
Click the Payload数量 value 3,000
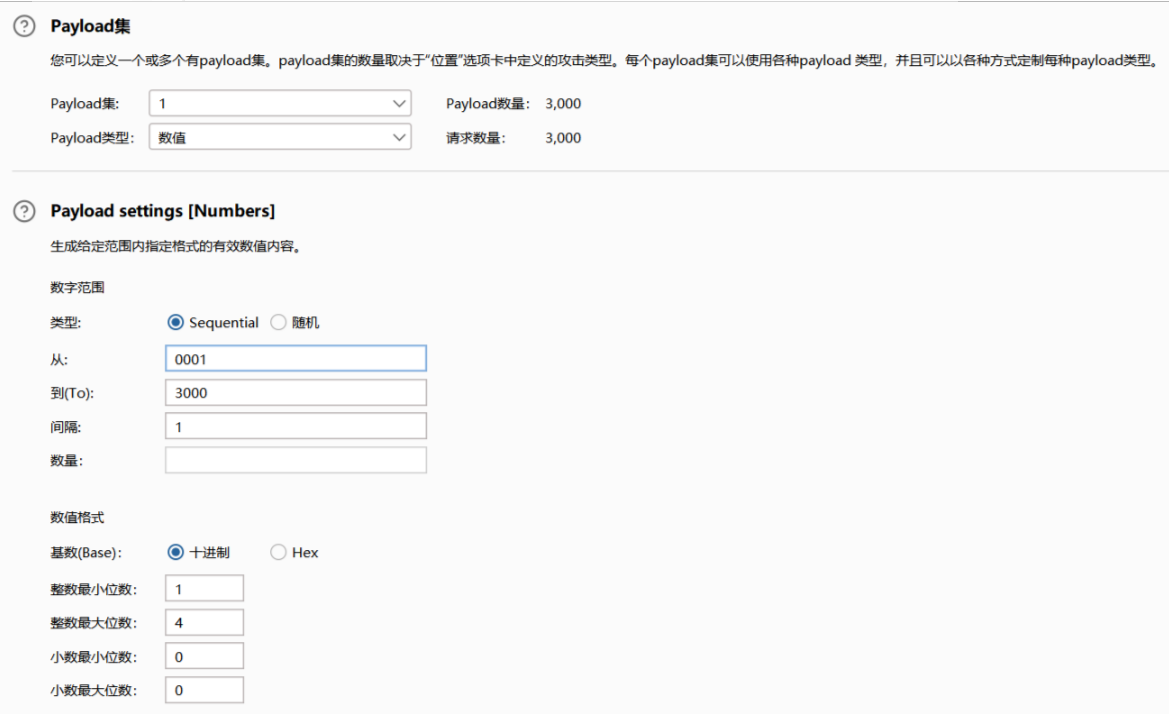pos(564,102)
